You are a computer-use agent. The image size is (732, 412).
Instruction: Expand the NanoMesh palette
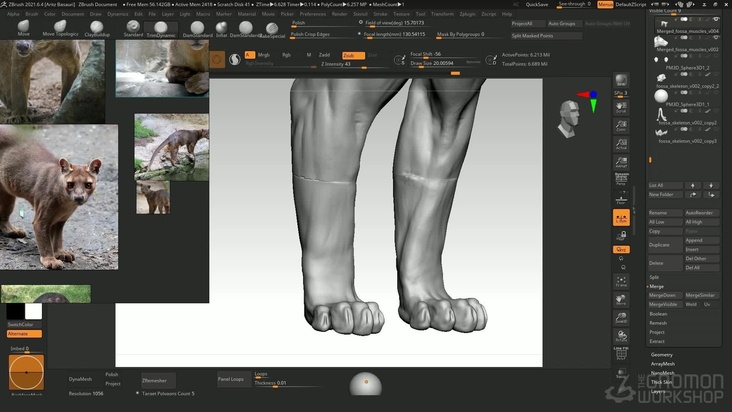662,373
